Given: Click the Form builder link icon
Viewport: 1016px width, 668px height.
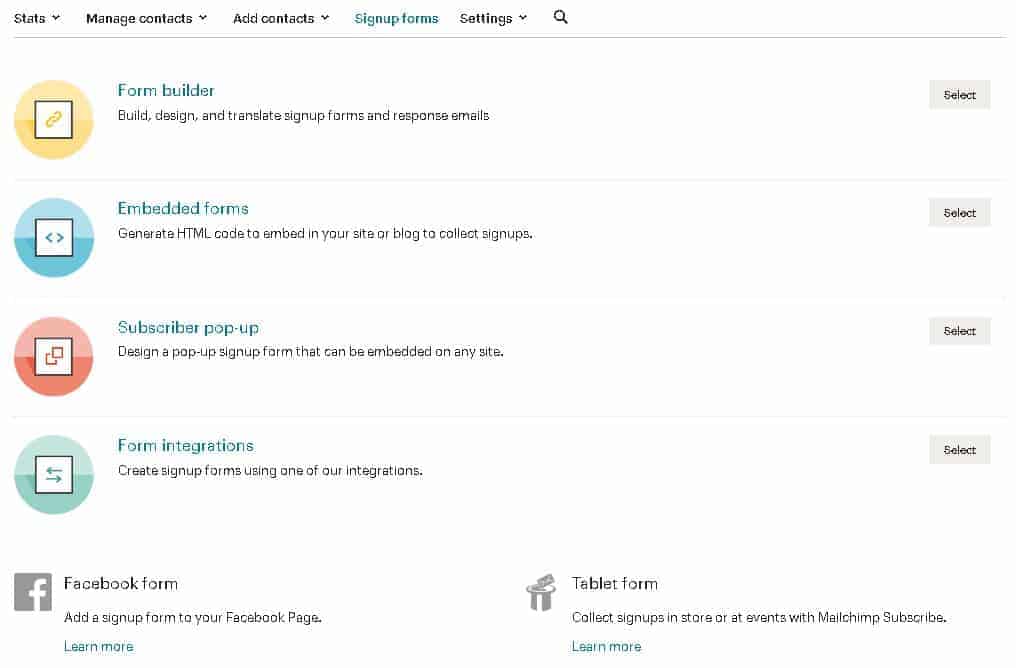Looking at the screenshot, I should [54, 119].
